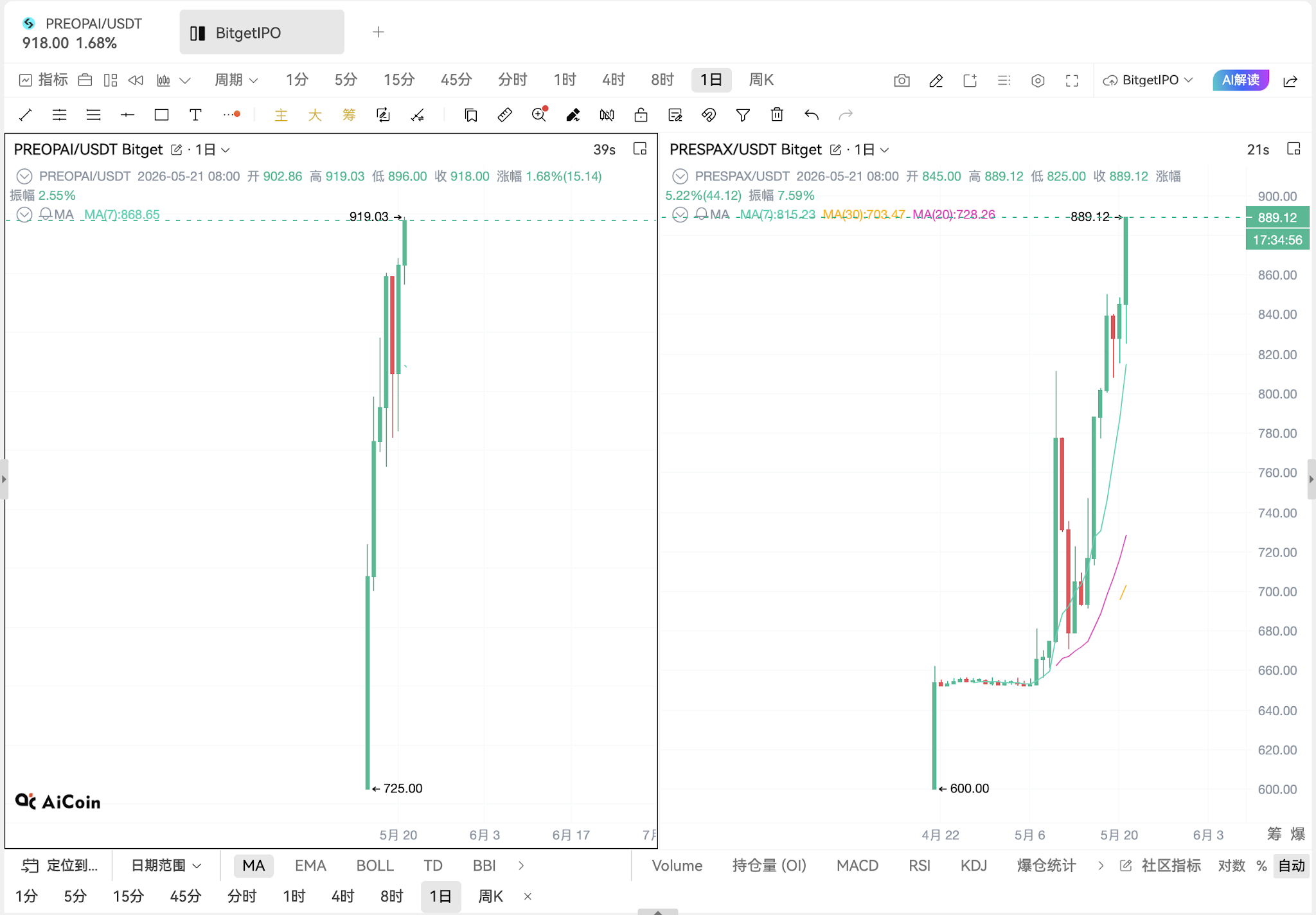Click the share arrow icon

1290,80
